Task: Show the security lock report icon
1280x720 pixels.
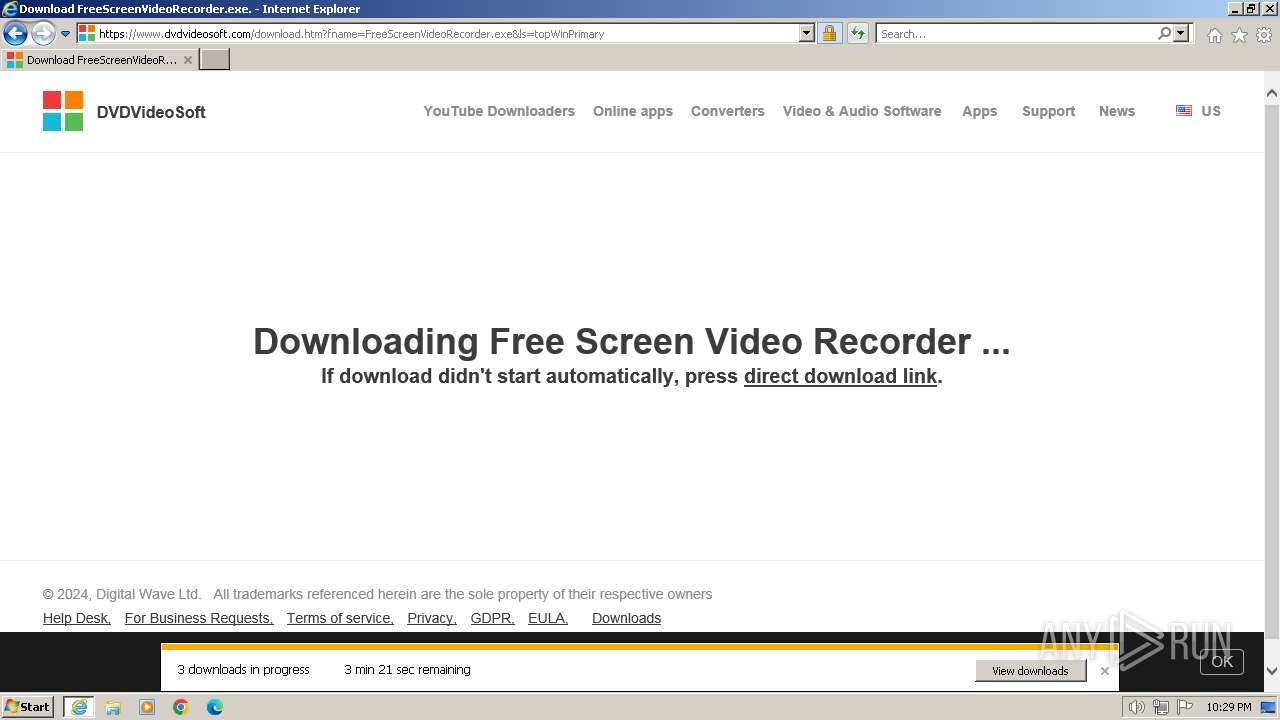Action: 829,33
